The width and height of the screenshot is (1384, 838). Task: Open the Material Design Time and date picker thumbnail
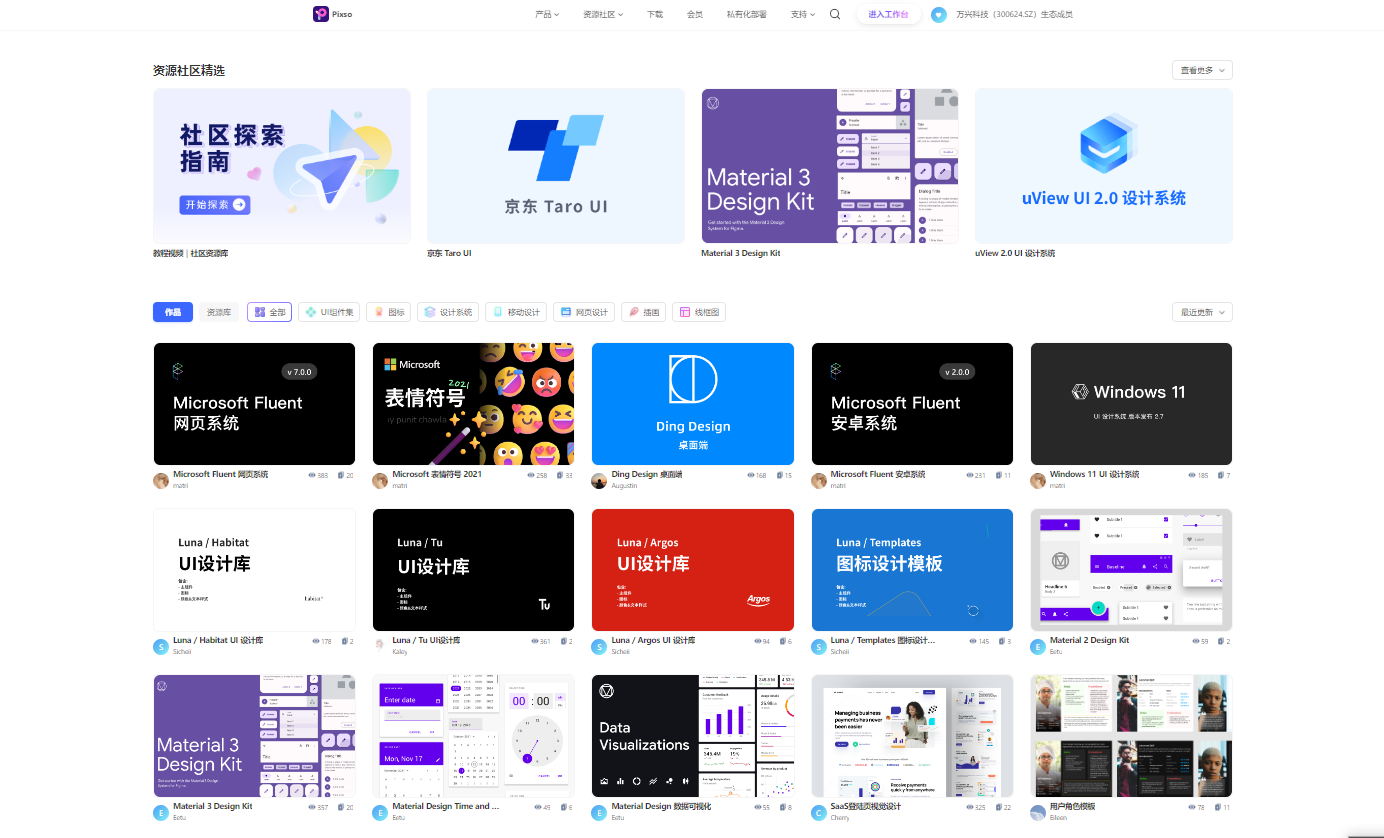click(x=473, y=736)
